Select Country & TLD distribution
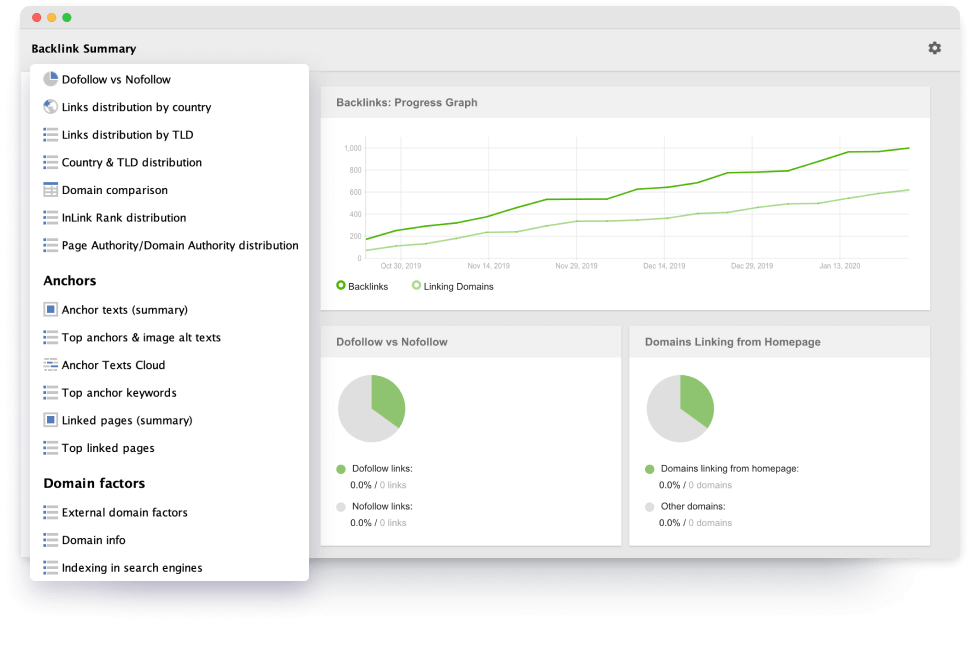Image resolution: width=970 pixels, height=653 pixels. click(132, 162)
